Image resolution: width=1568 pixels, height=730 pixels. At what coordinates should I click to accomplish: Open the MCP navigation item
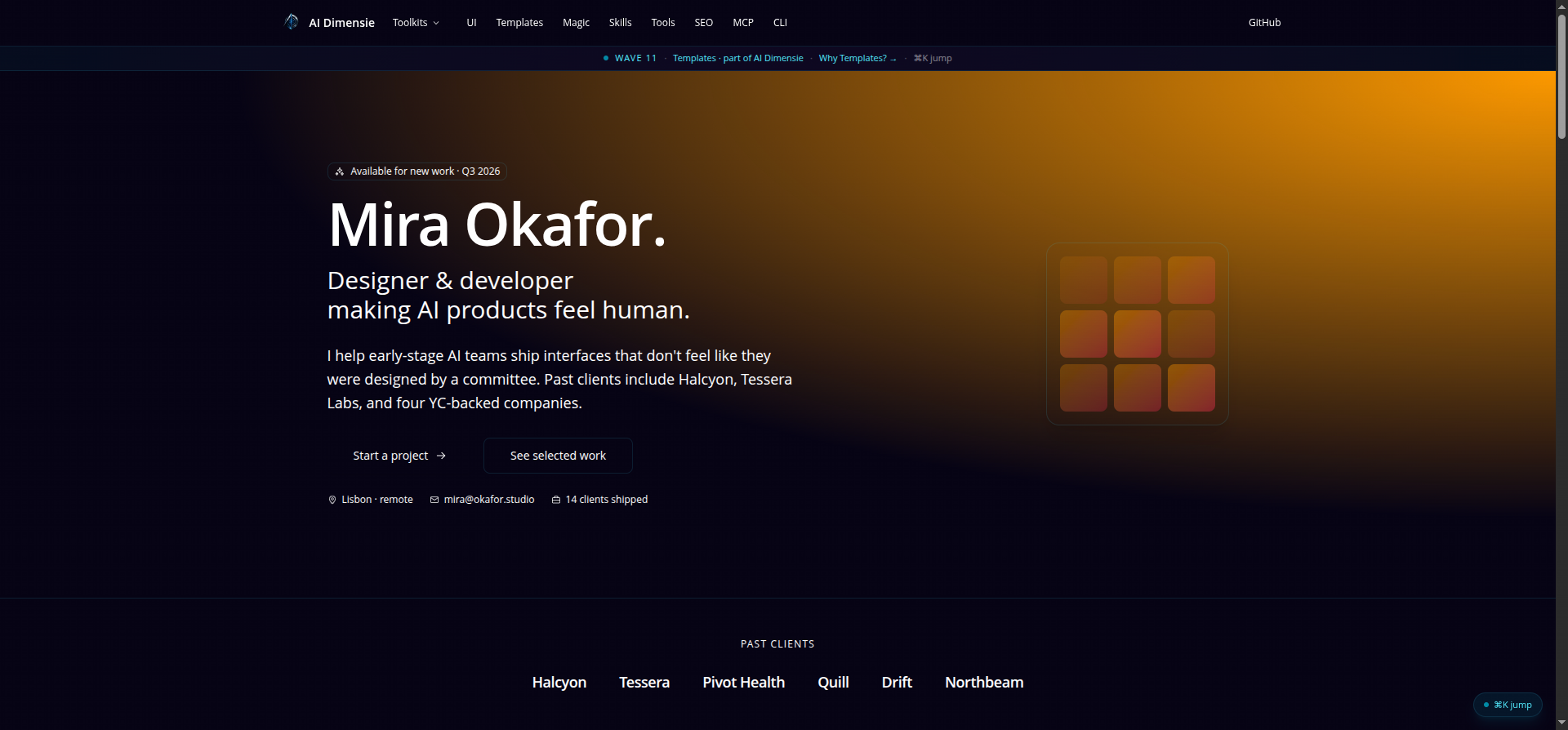[743, 22]
